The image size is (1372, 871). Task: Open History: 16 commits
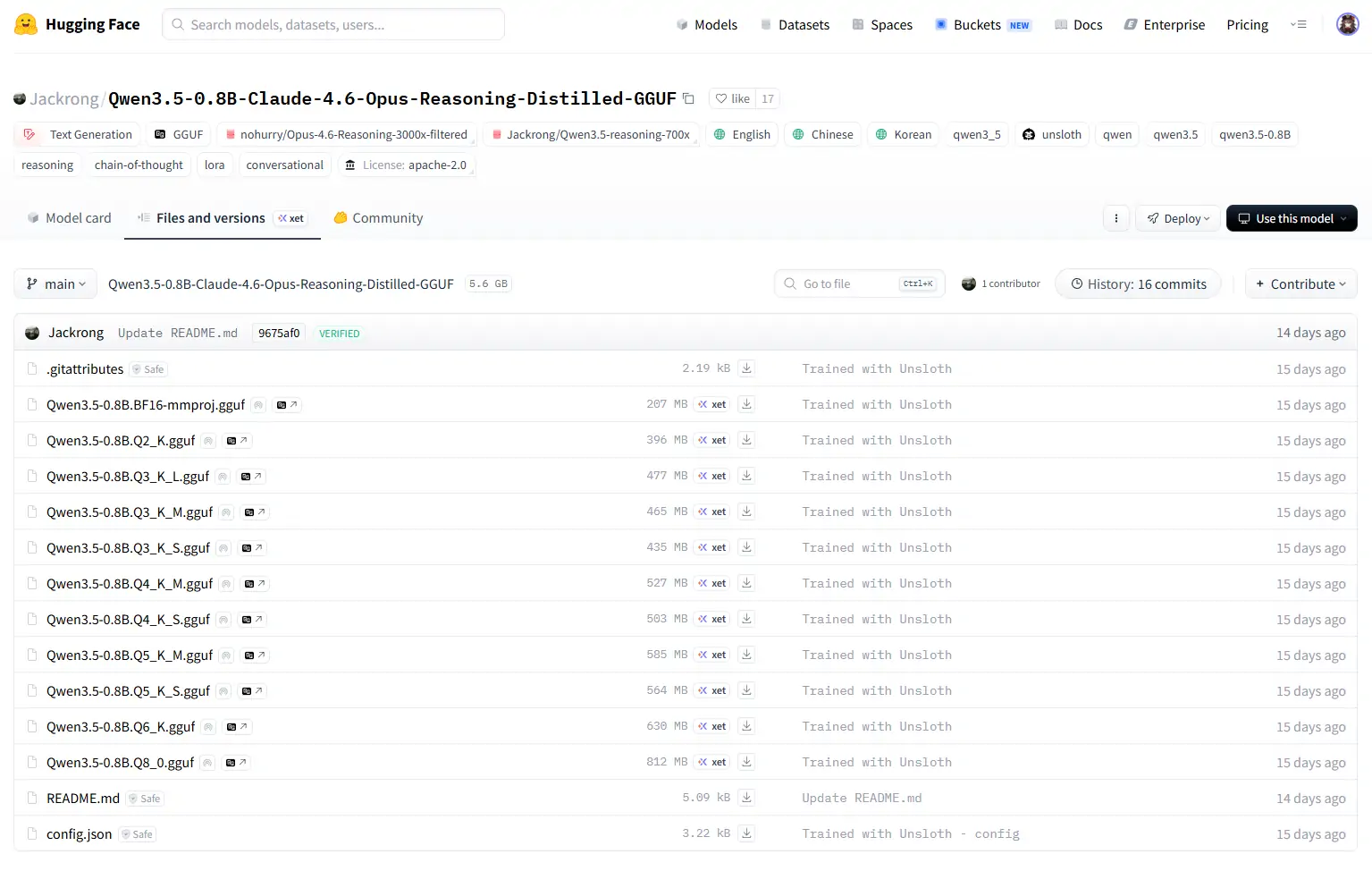pyautogui.click(x=1138, y=284)
